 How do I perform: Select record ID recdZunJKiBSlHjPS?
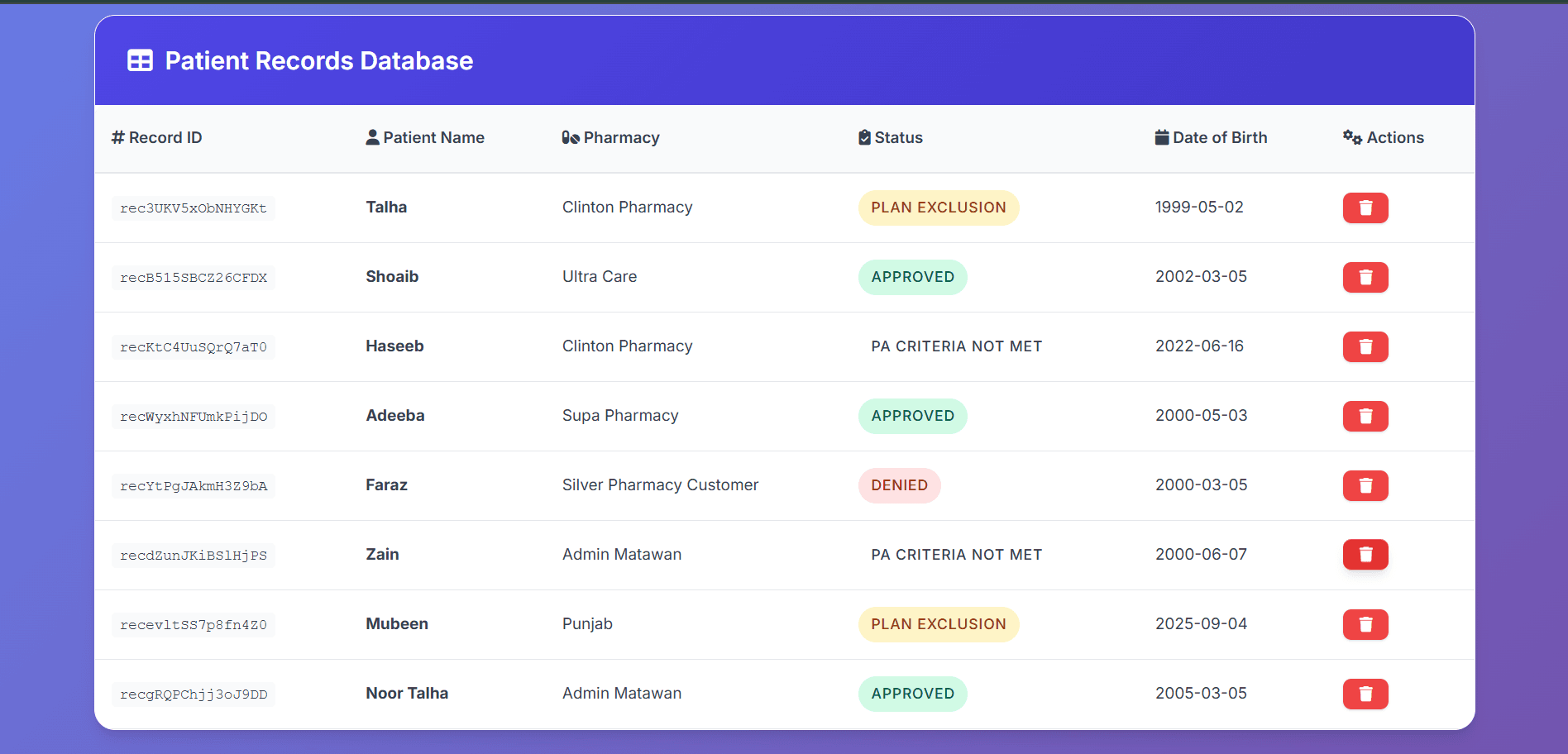[194, 556]
